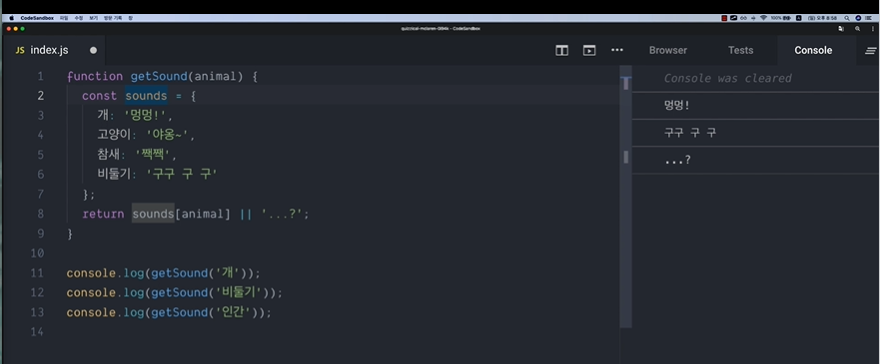Click the 고양이 key on line 4

(x=114, y=135)
